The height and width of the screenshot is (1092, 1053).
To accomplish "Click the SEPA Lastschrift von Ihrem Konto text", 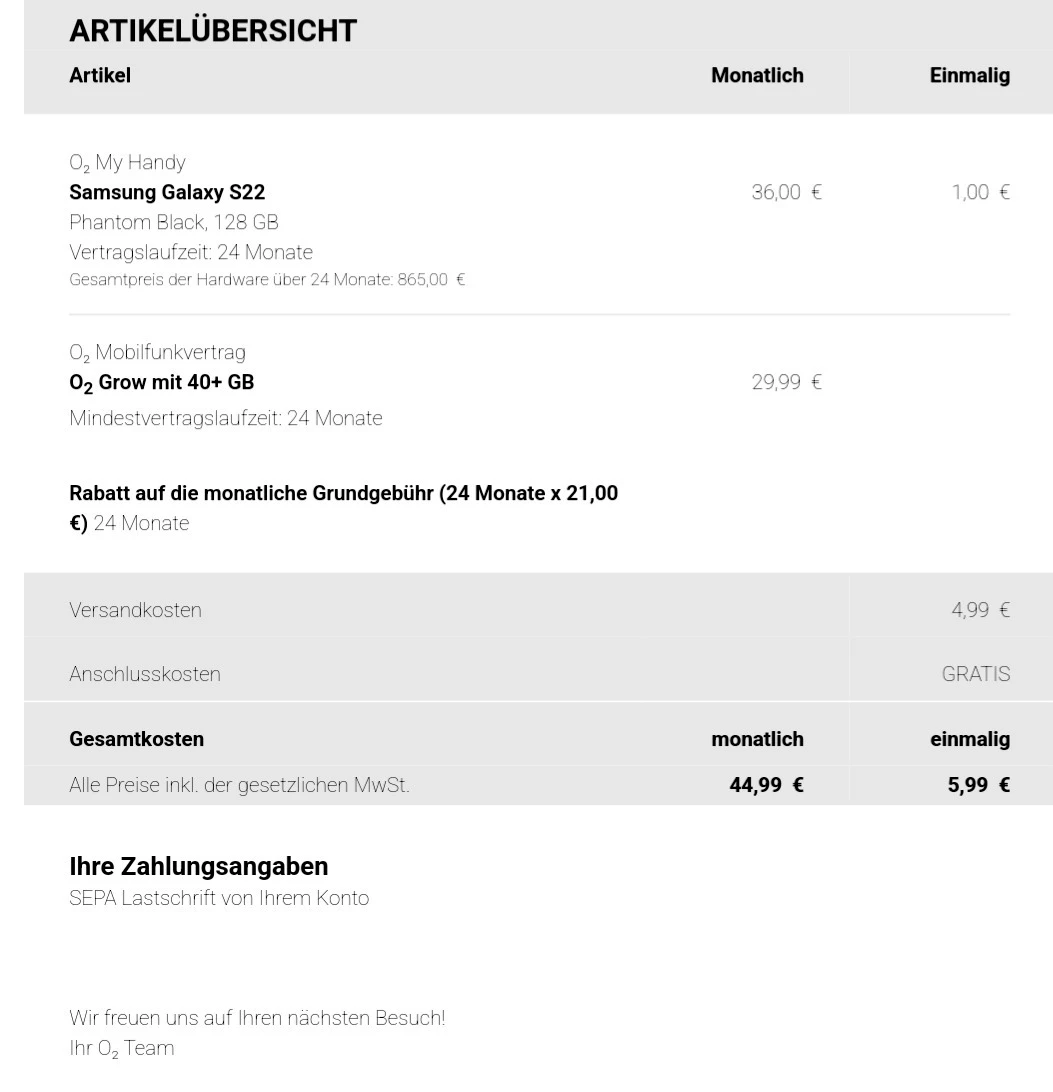I will [x=219, y=898].
